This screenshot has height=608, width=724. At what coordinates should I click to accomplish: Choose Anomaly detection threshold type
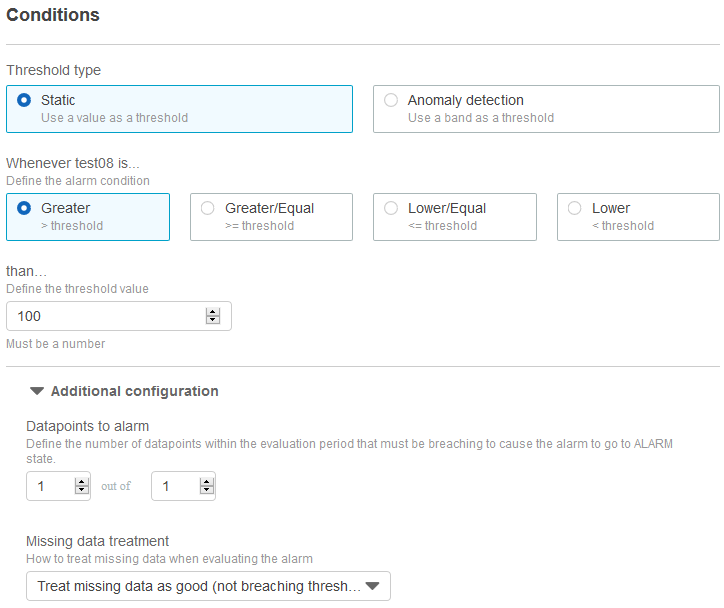(391, 100)
